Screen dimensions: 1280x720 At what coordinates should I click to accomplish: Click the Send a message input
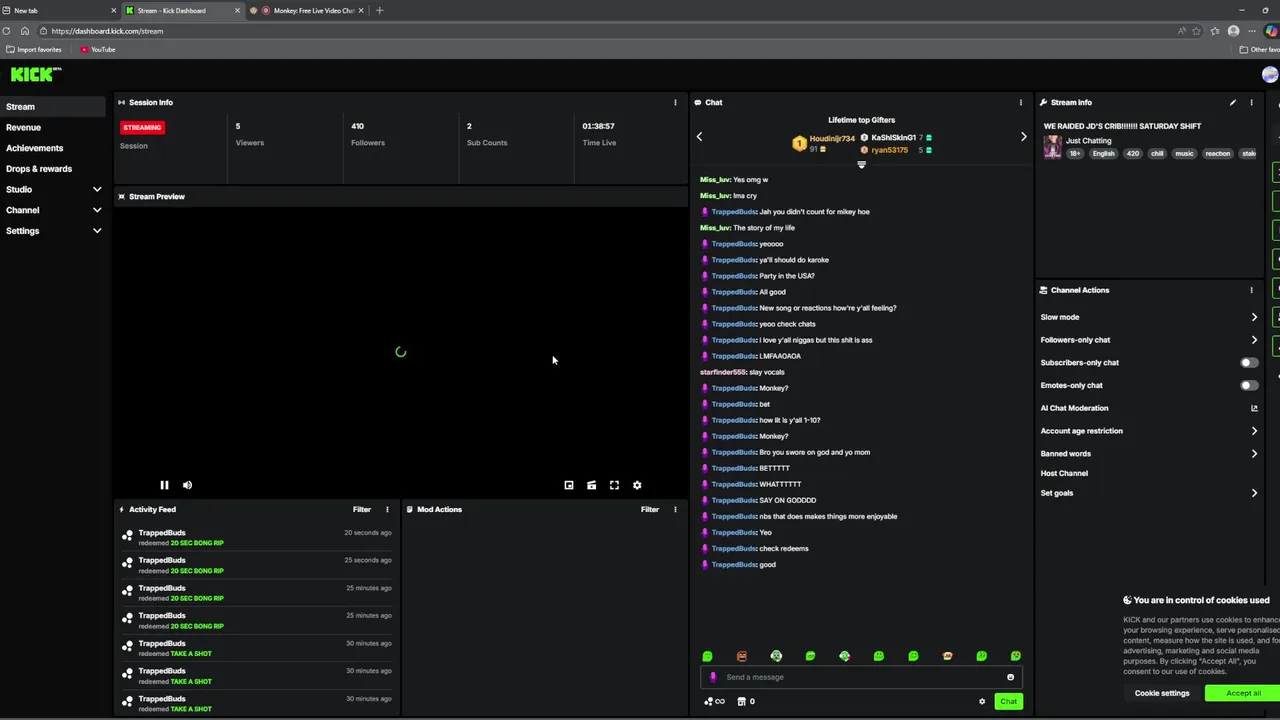(x=859, y=677)
